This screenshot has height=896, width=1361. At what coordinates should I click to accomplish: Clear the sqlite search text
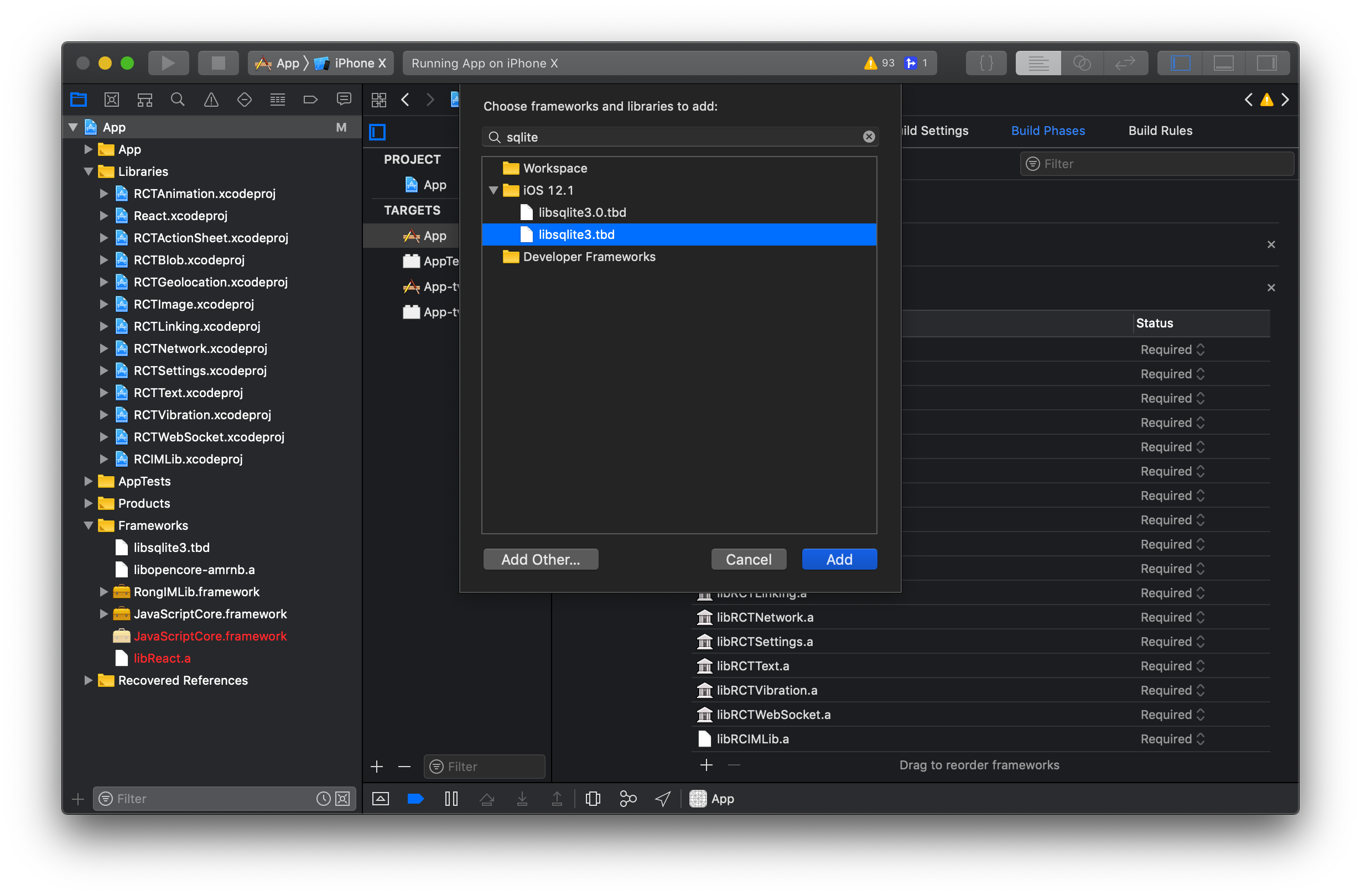coord(869,137)
